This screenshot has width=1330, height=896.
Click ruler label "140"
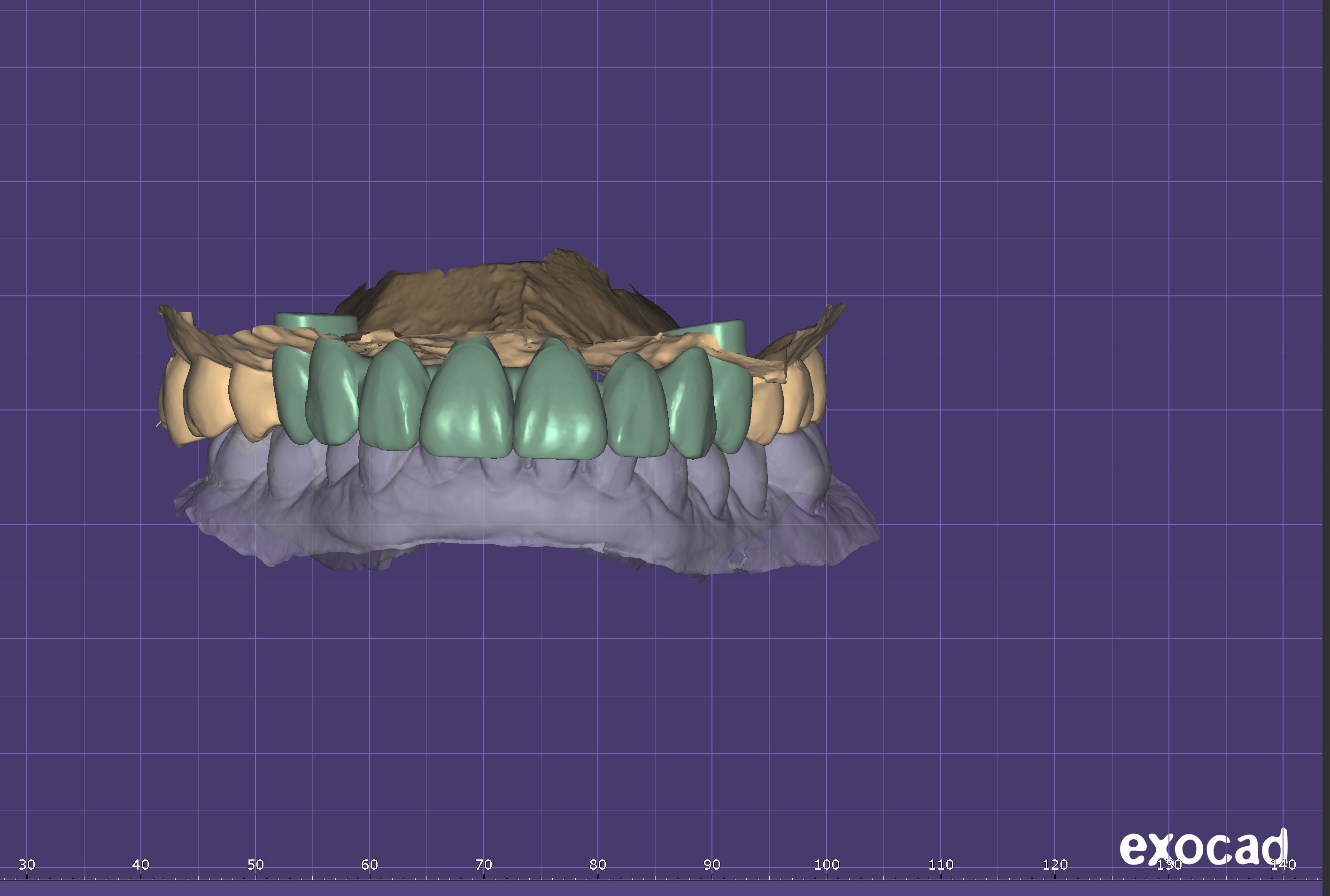tap(1283, 865)
